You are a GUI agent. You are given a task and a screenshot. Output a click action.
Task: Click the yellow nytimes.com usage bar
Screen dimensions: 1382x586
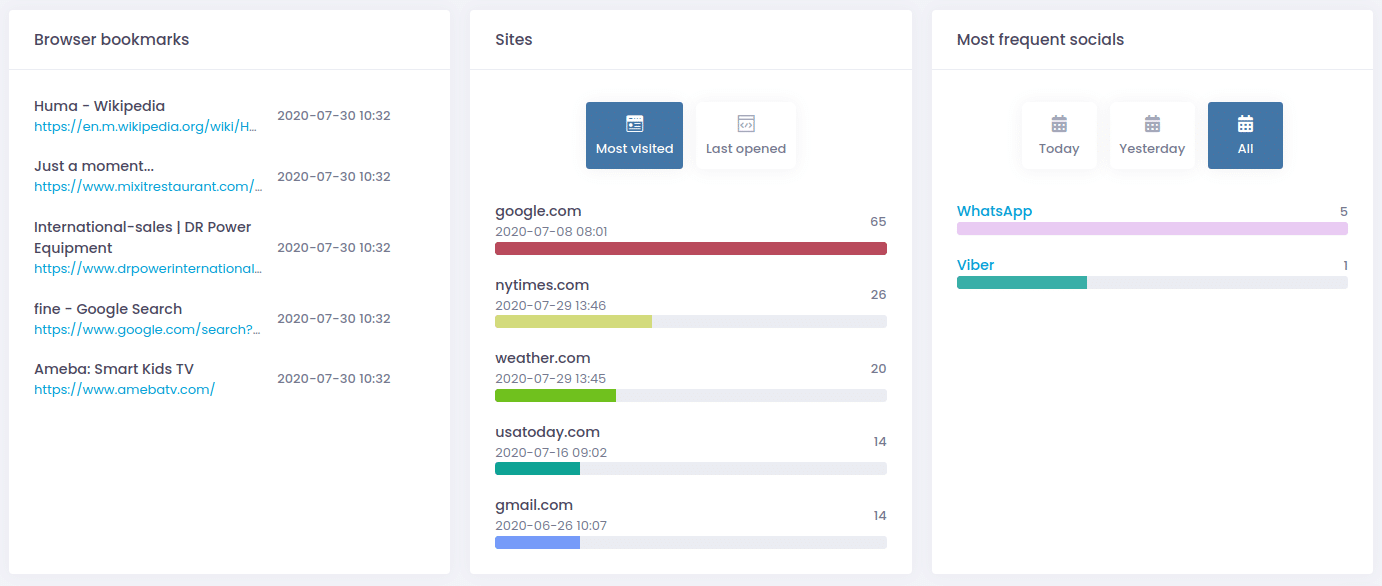573,321
